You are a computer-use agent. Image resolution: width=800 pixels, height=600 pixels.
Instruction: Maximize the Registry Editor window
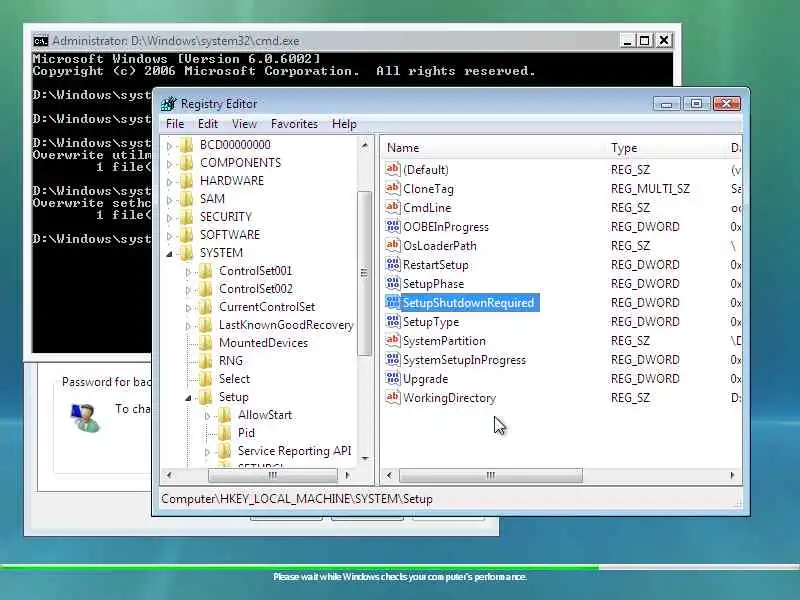696,104
